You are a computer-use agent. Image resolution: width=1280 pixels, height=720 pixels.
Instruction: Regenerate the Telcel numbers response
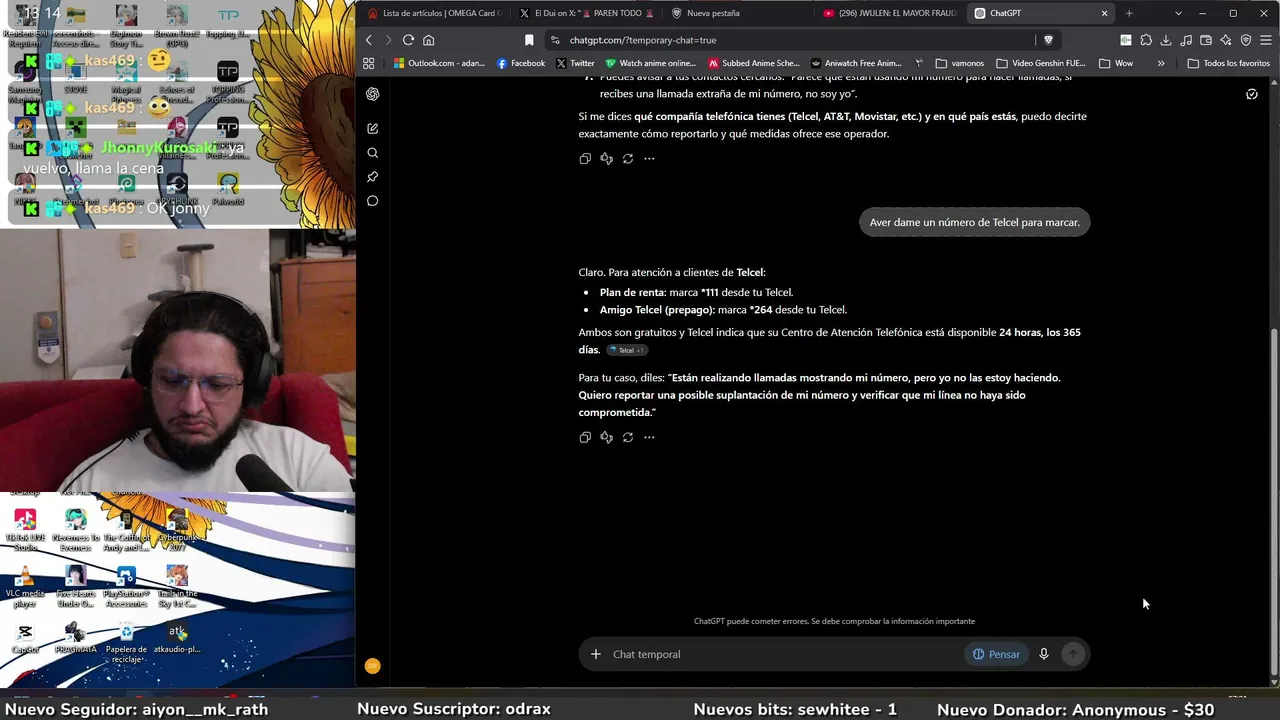pos(628,437)
